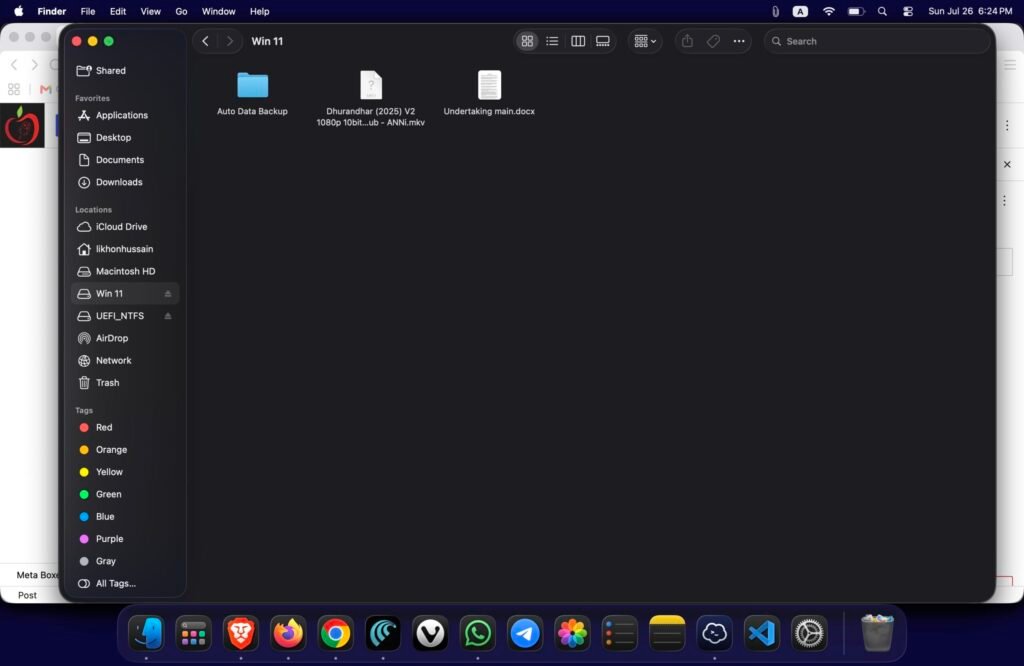Open Trash in the sidebar
1024x666 pixels.
tap(125, 383)
